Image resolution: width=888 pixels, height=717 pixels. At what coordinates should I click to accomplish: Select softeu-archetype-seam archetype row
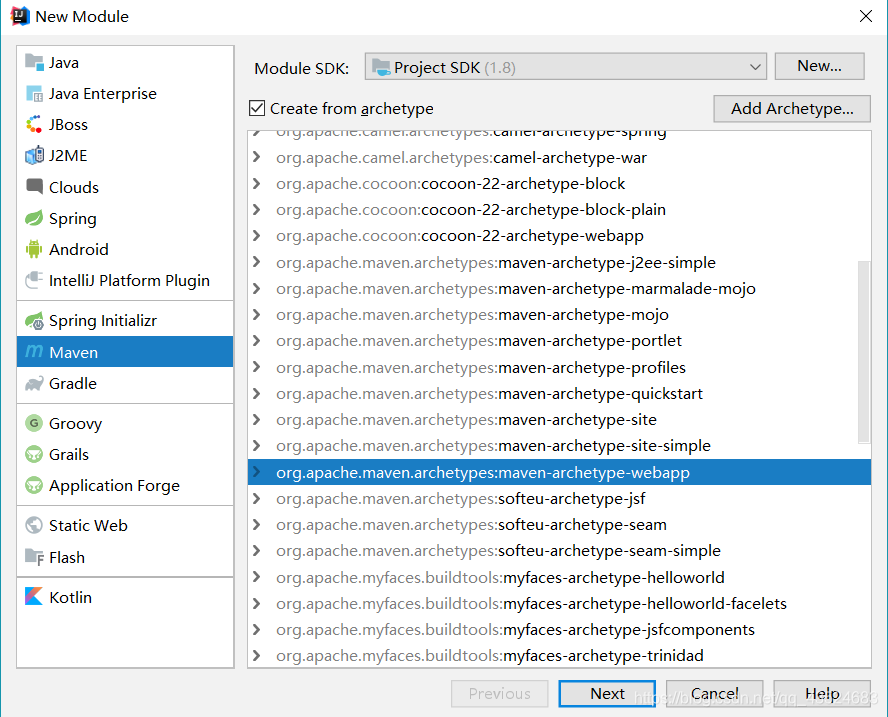point(559,524)
